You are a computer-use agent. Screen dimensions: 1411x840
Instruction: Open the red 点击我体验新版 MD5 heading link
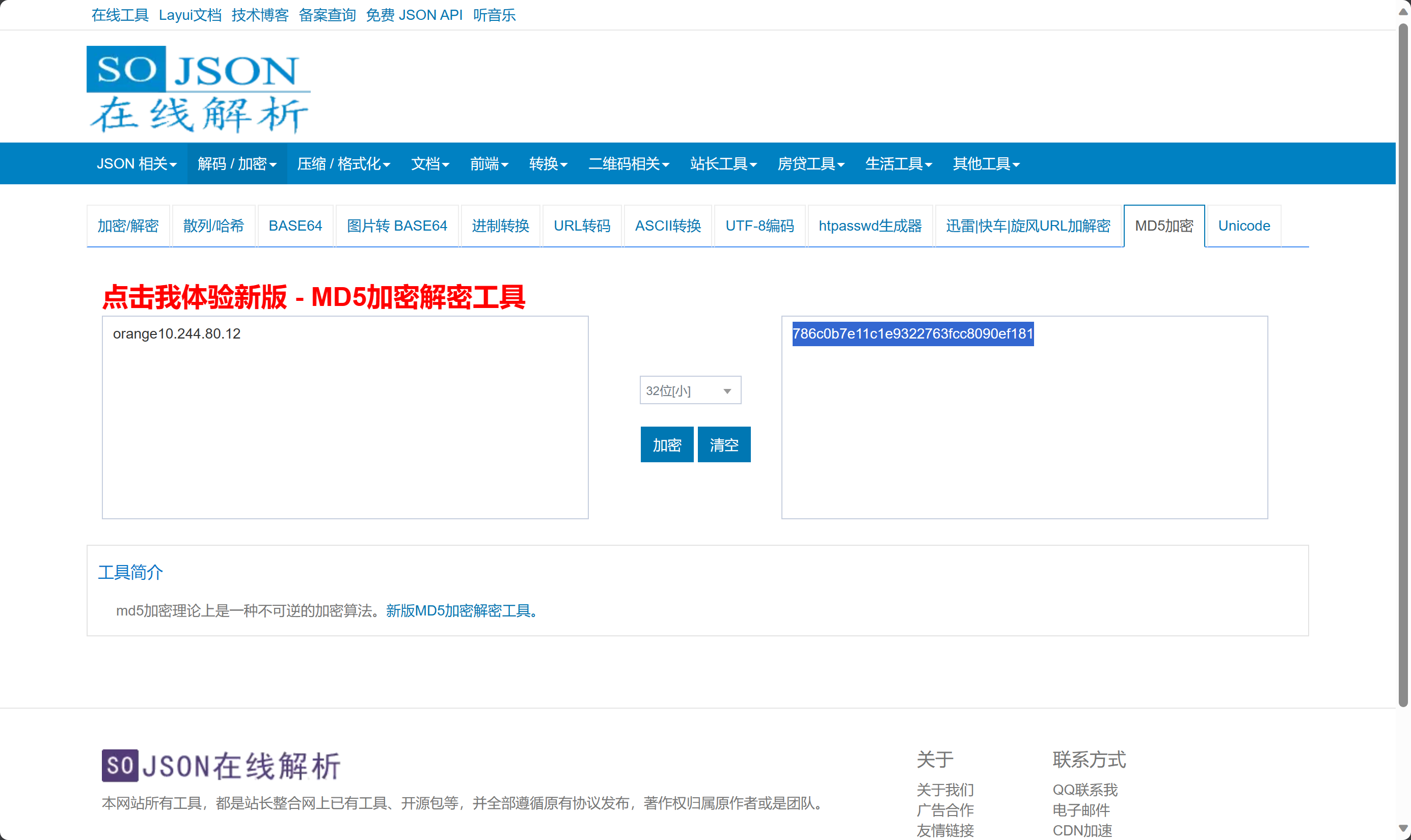(314, 297)
